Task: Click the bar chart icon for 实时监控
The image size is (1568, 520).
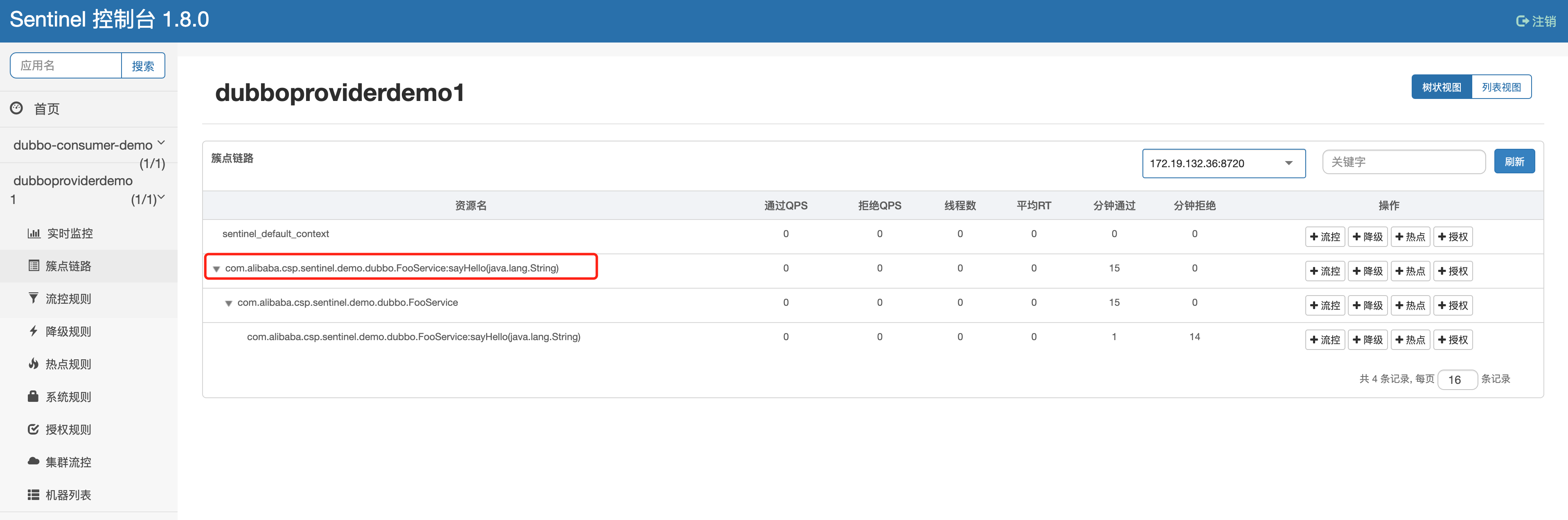Action: coord(34,233)
